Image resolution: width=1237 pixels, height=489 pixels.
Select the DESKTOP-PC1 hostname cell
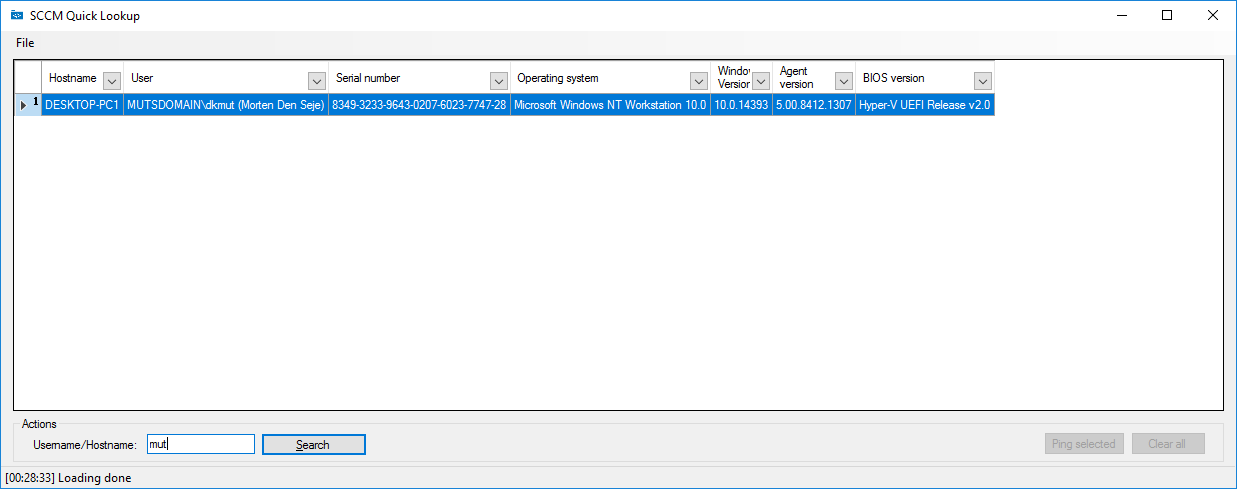click(82, 105)
